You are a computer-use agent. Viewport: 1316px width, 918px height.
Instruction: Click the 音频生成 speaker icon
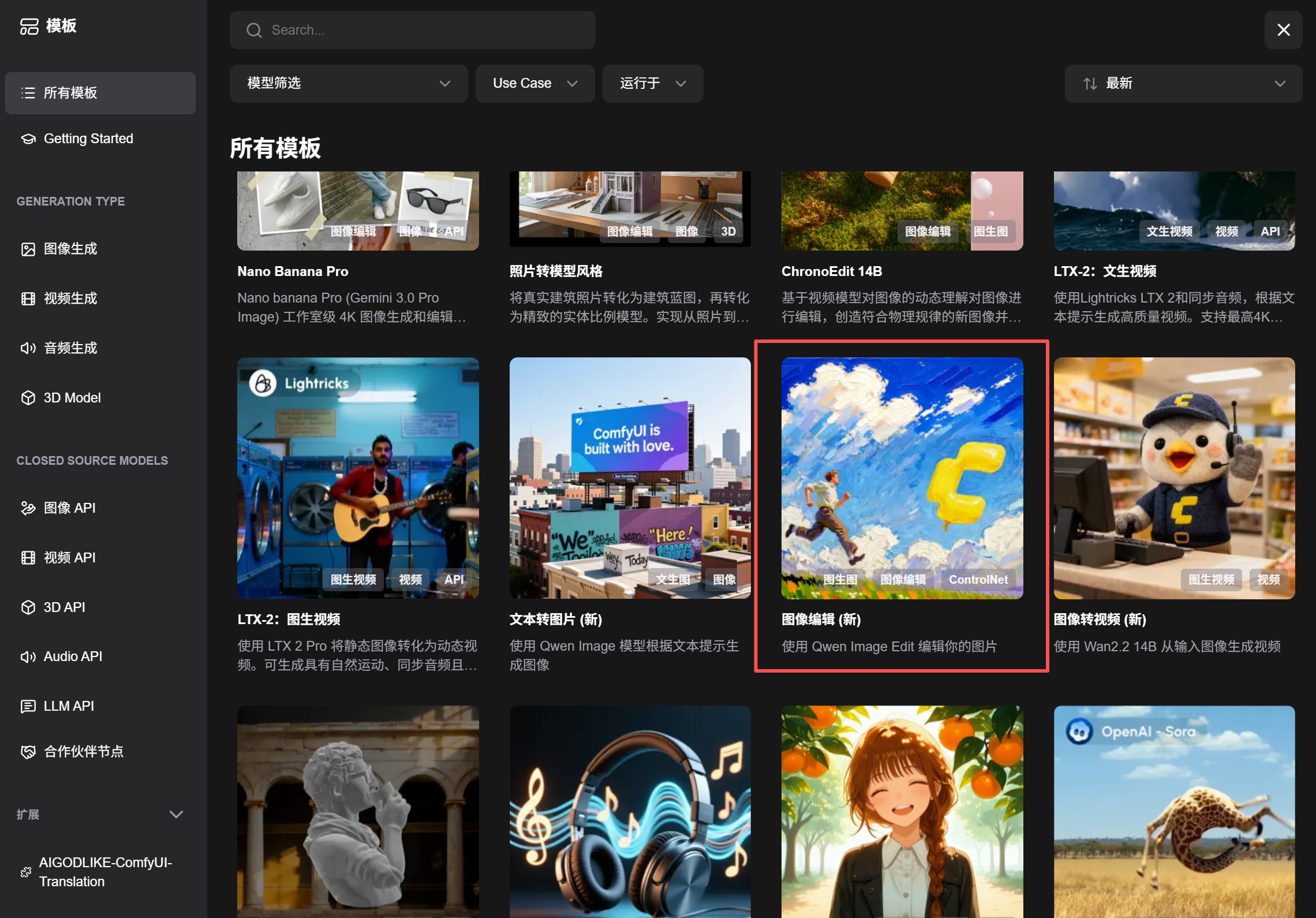coord(28,348)
